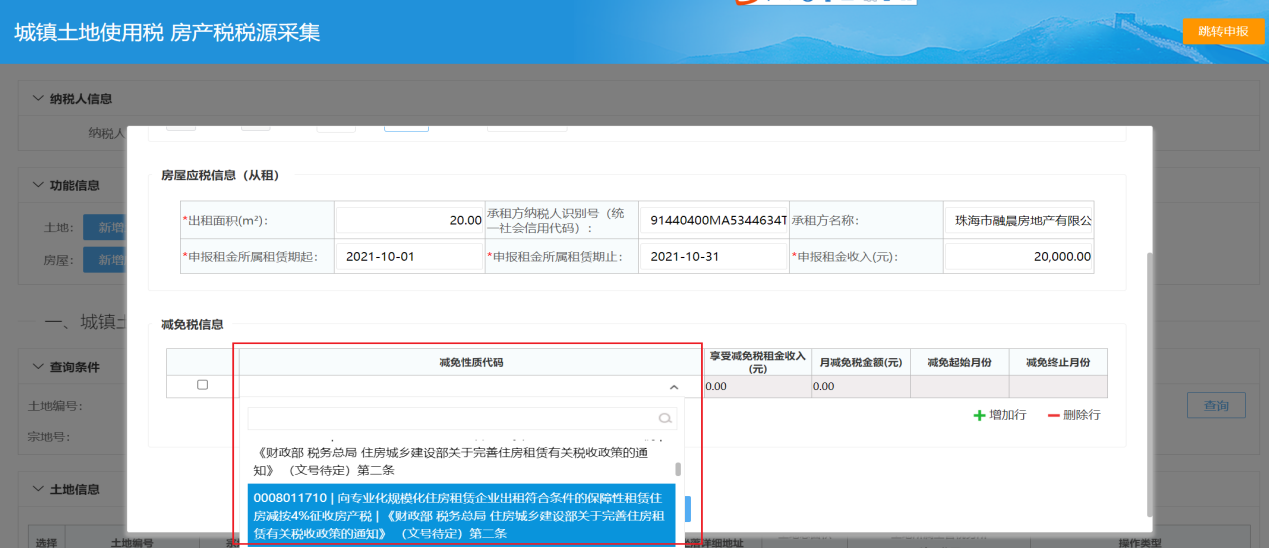Click the 申报租金收入 amount field
The image size is (1269, 548).
(x=1018, y=257)
